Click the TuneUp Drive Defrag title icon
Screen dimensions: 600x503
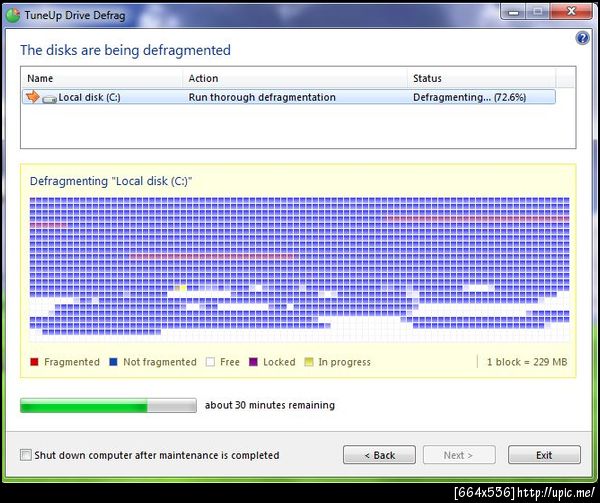(x=13, y=15)
